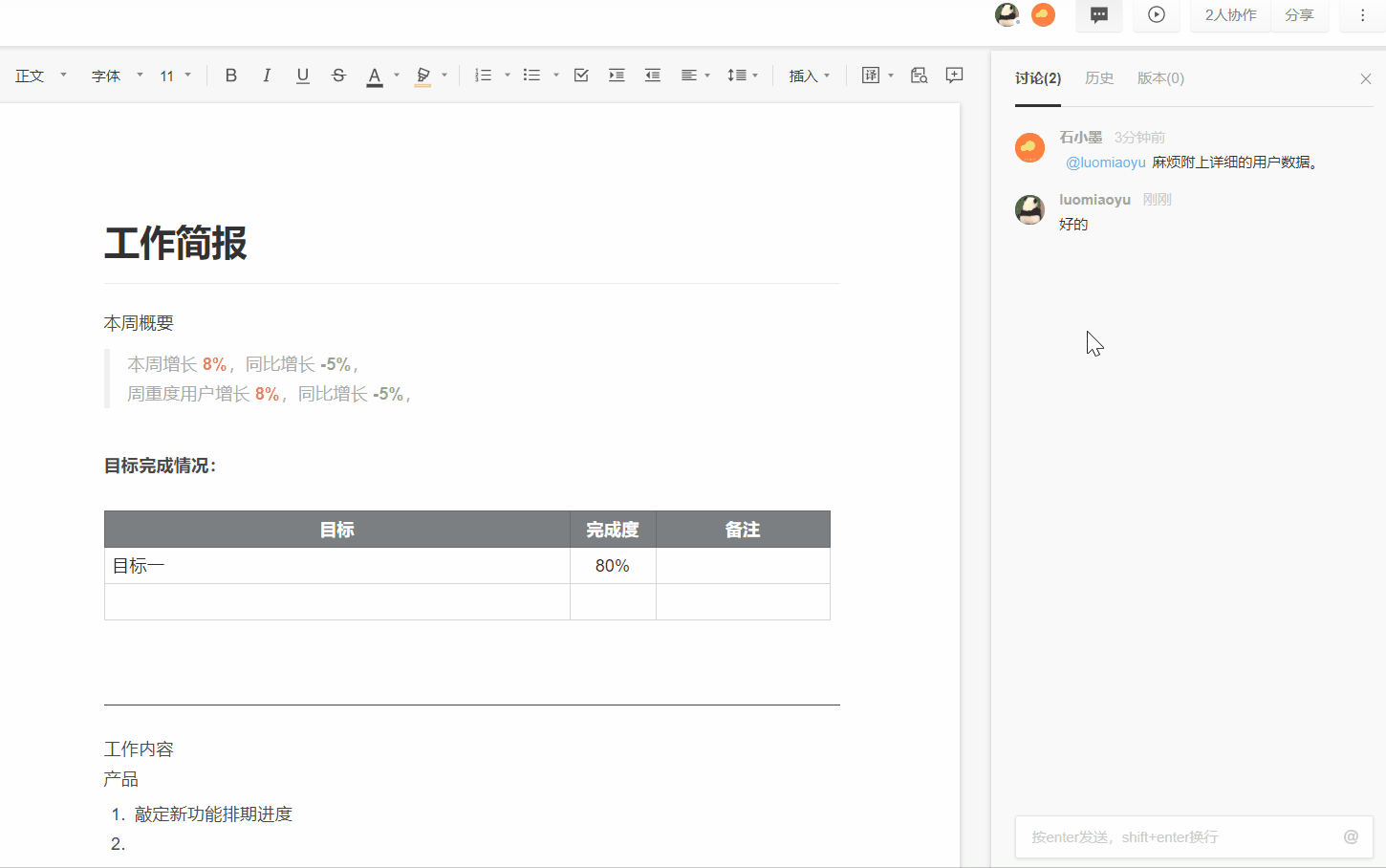
Task: Expand alignment options arrow
Action: [x=707, y=76]
